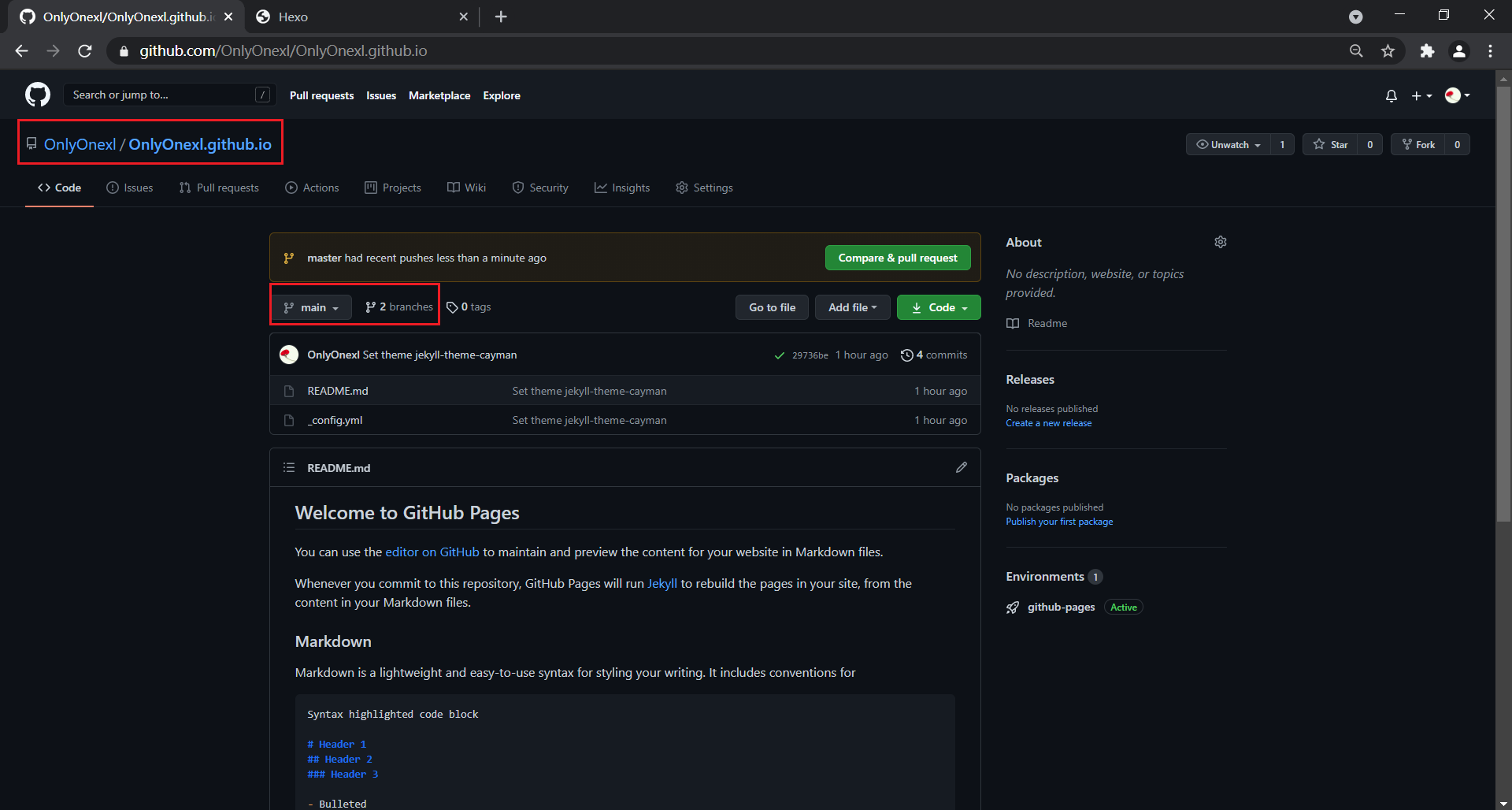This screenshot has height=810, width=1512.
Task: Open the plus create-new menu
Action: (x=1421, y=95)
